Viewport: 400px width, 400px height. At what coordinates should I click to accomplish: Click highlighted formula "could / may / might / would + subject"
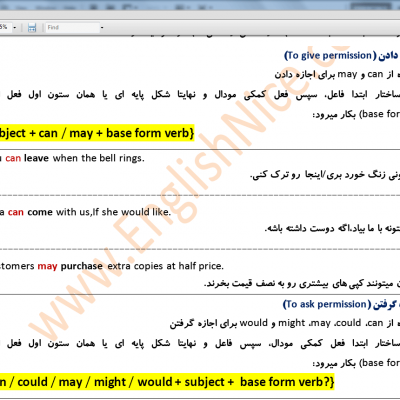coord(121,382)
